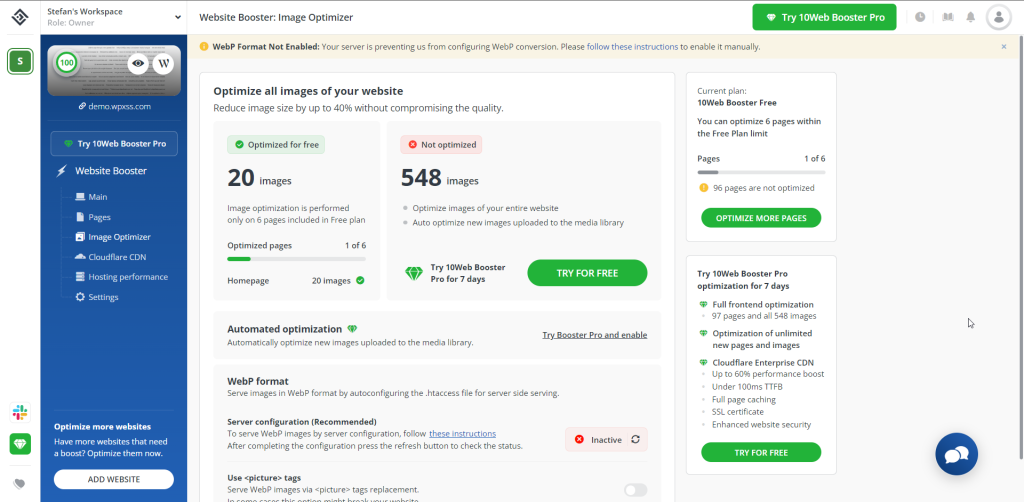Open the follow these instructions banner link
The image size is (1024, 502).
(x=632, y=47)
